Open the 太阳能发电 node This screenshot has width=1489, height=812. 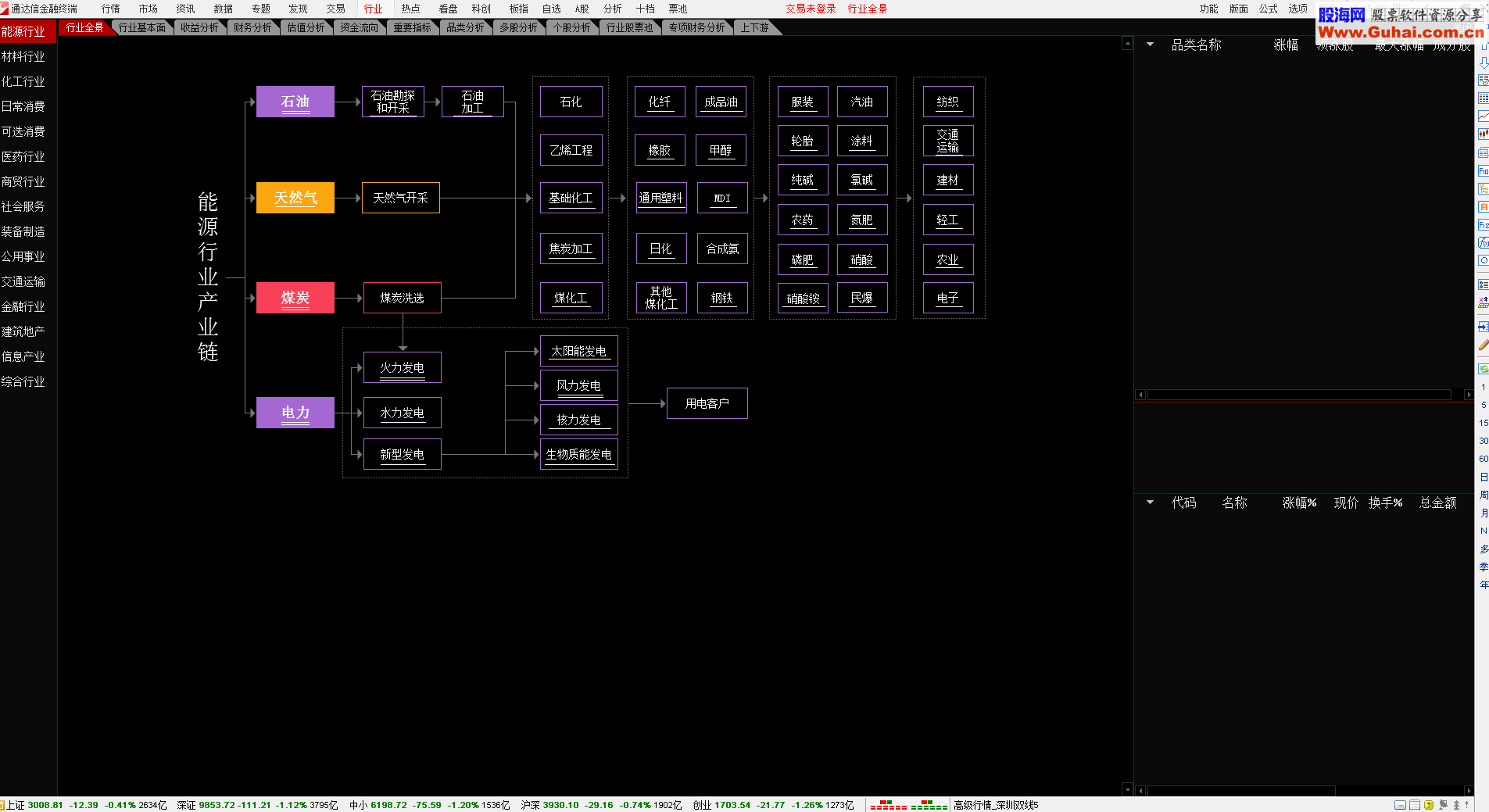579,351
